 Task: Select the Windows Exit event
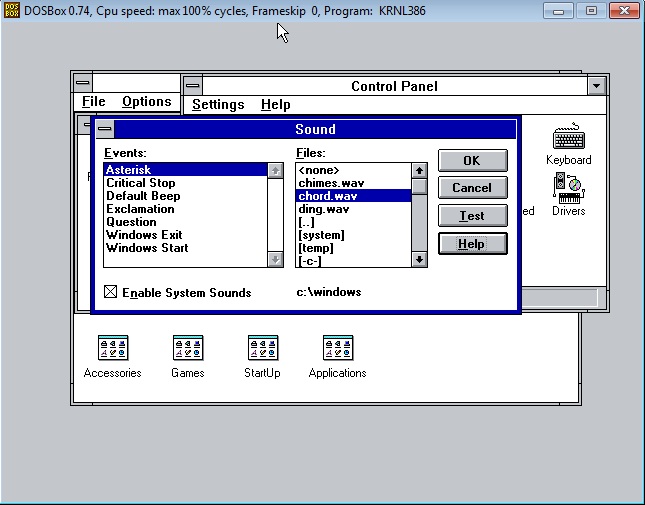tap(186, 235)
